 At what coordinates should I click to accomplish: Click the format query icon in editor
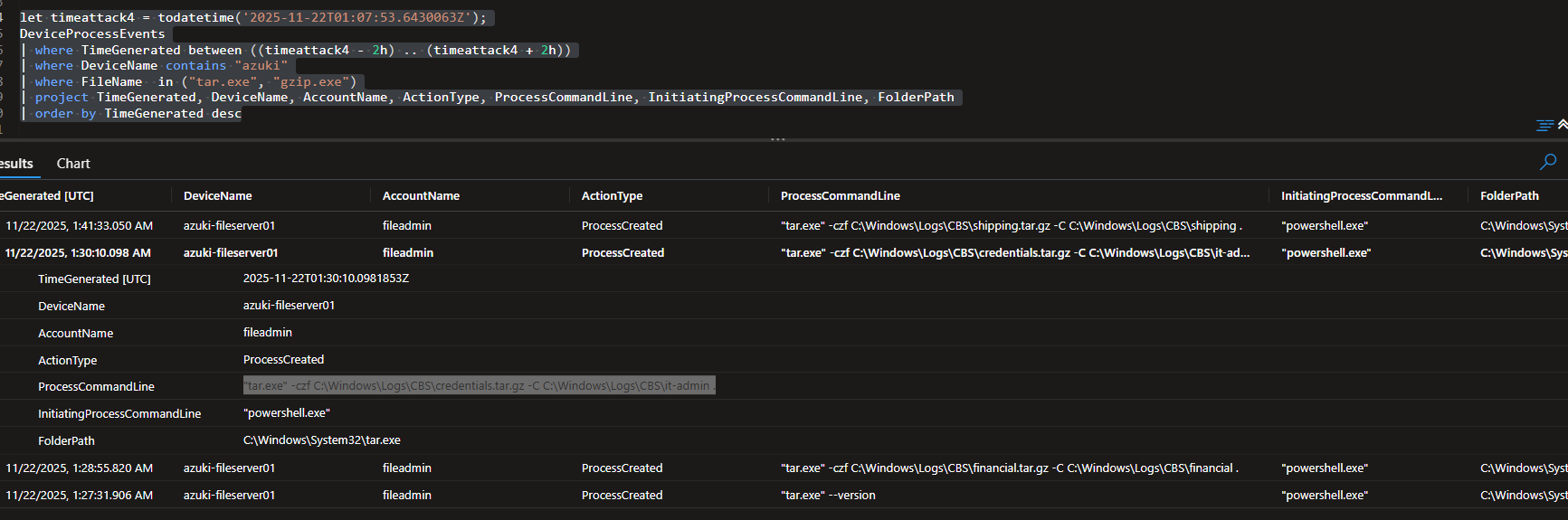point(1544,126)
